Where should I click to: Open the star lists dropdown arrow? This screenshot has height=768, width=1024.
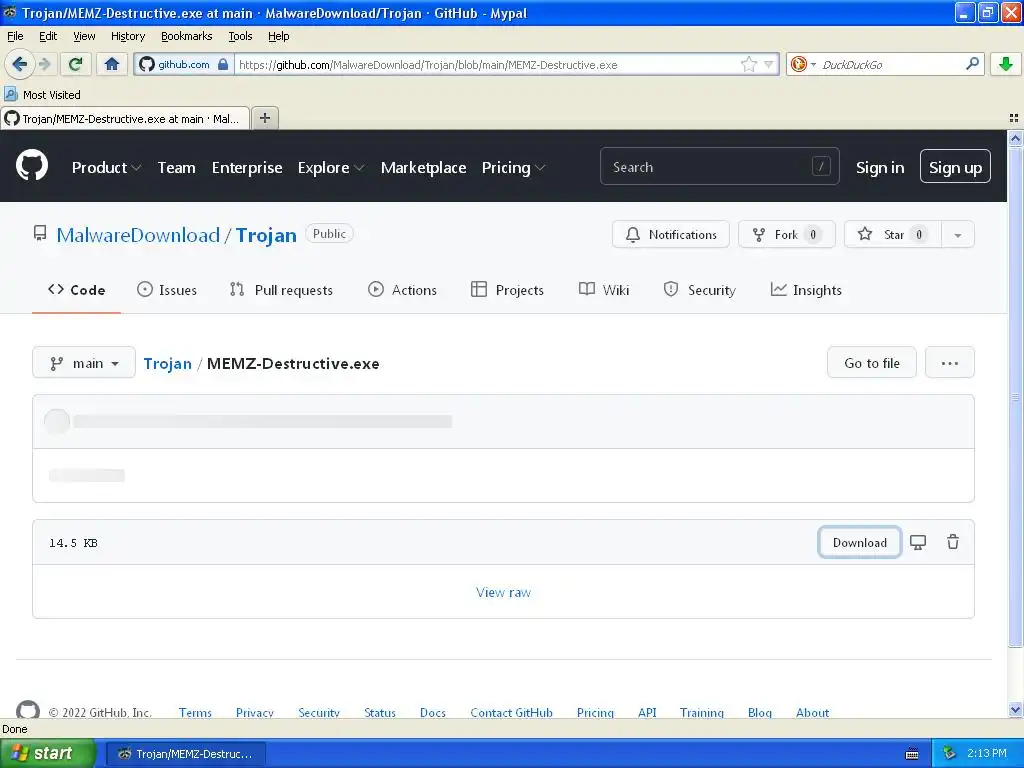point(957,234)
